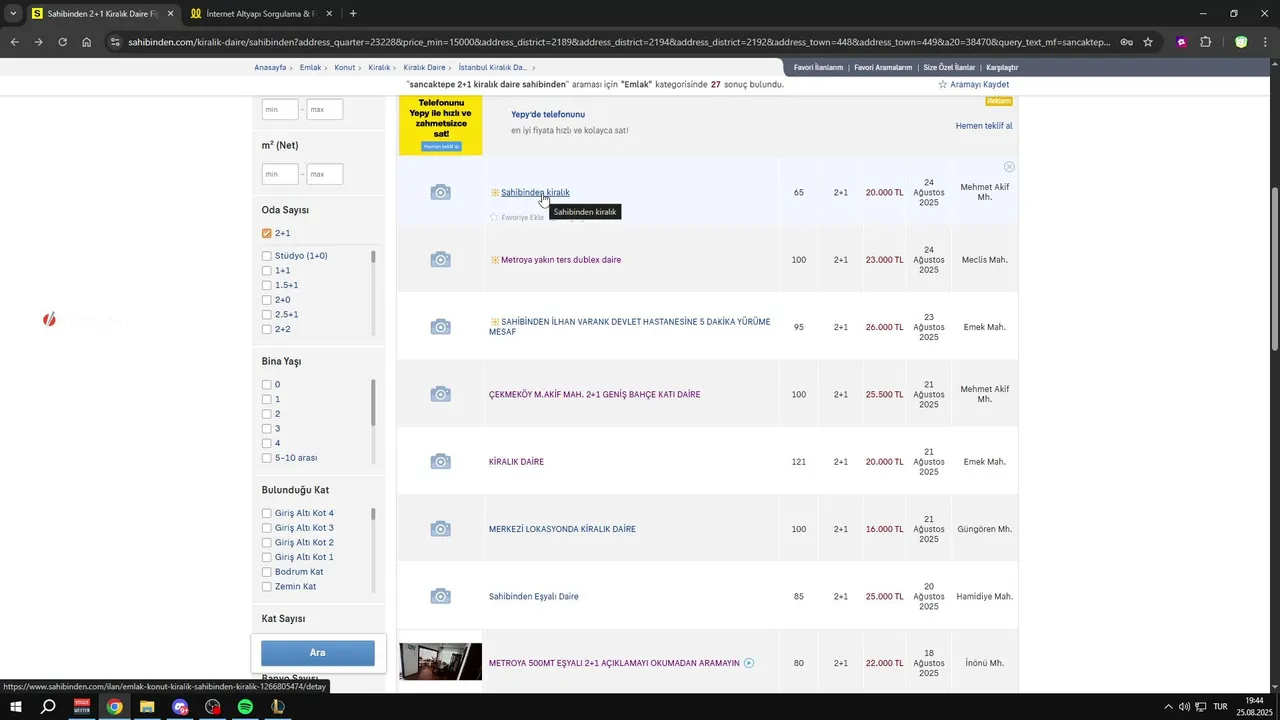1280x720 pixels.
Task: Expand the Kat Sayısı filter section
Action: [x=283, y=619]
